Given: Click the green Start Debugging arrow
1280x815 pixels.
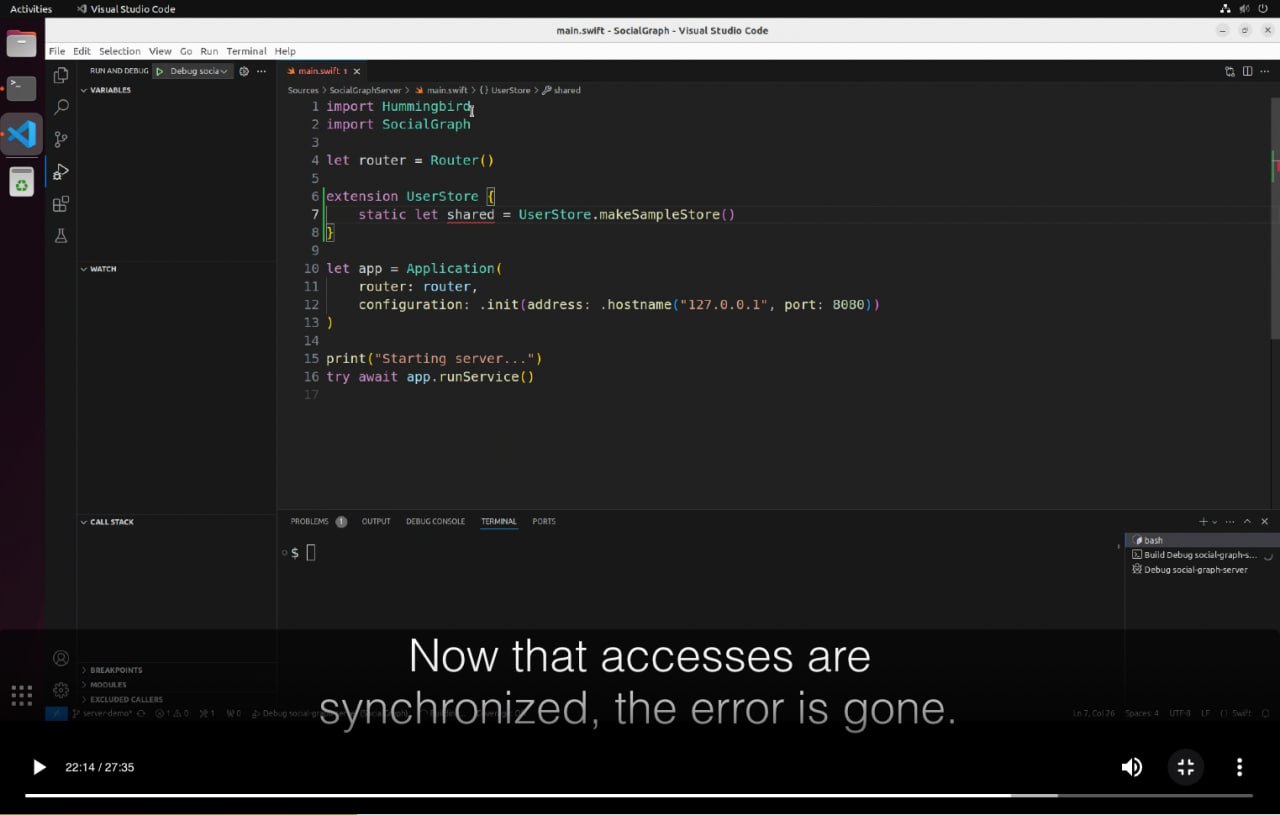Looking at the screenshot, I should click(x=159, y=71).
